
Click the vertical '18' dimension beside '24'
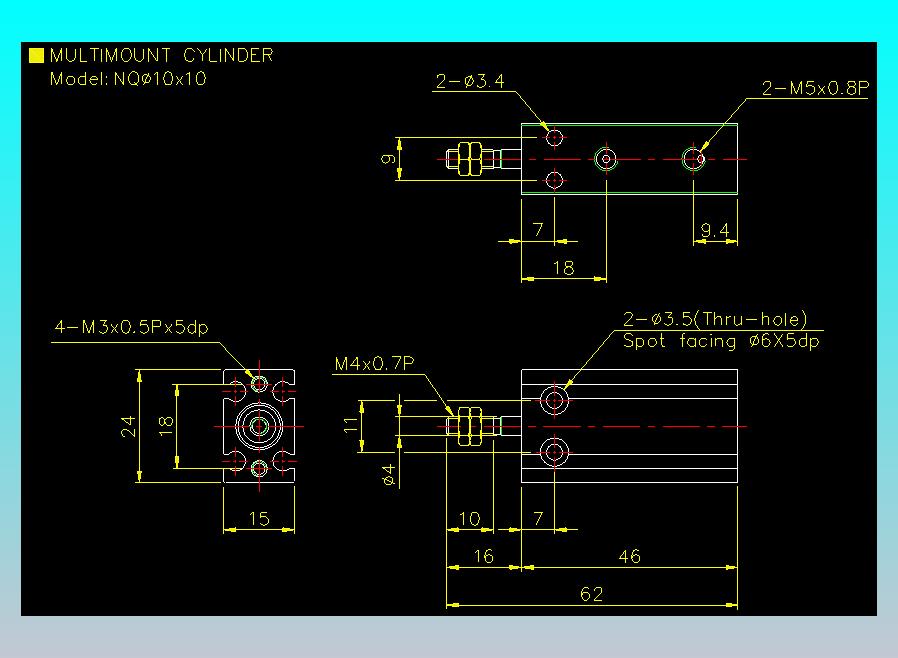[166, 426]
